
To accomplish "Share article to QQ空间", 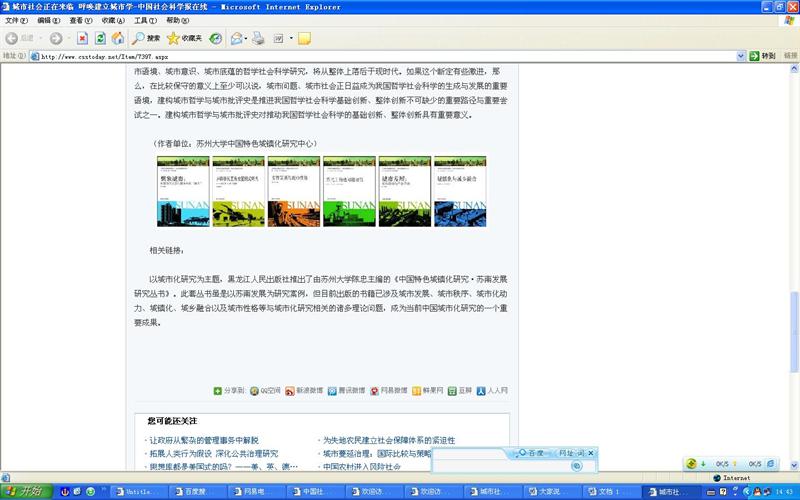I will tap(266, 391).
